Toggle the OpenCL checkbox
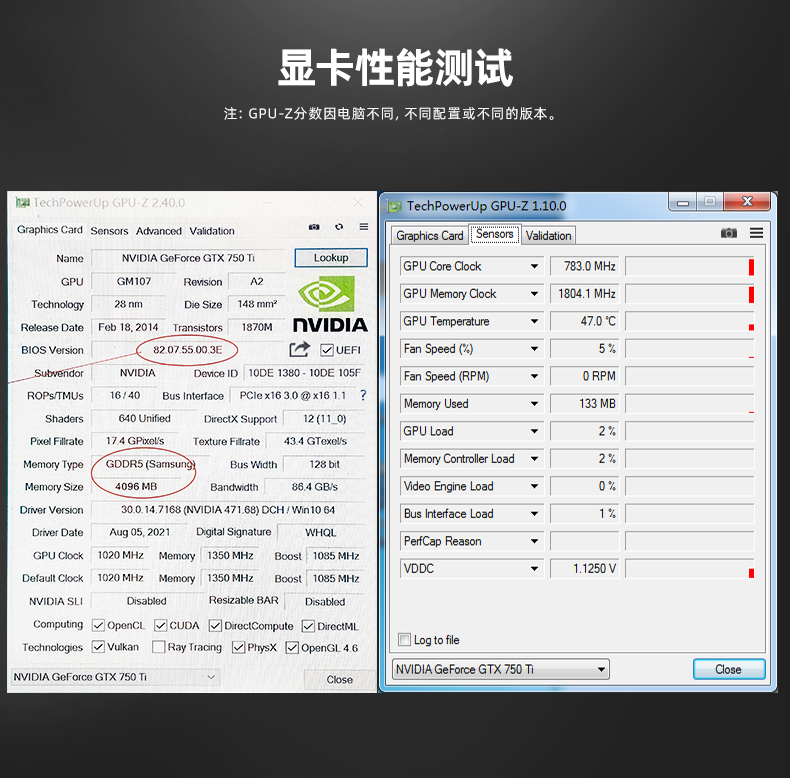Screen dimensions: 790x778 coord(98,626)
